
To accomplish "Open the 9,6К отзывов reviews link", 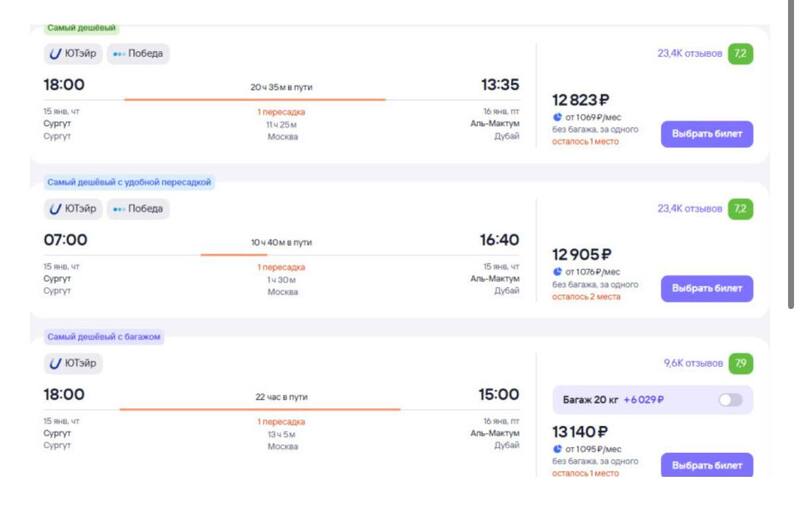I will pyautogui.click(x=693, y=363).
